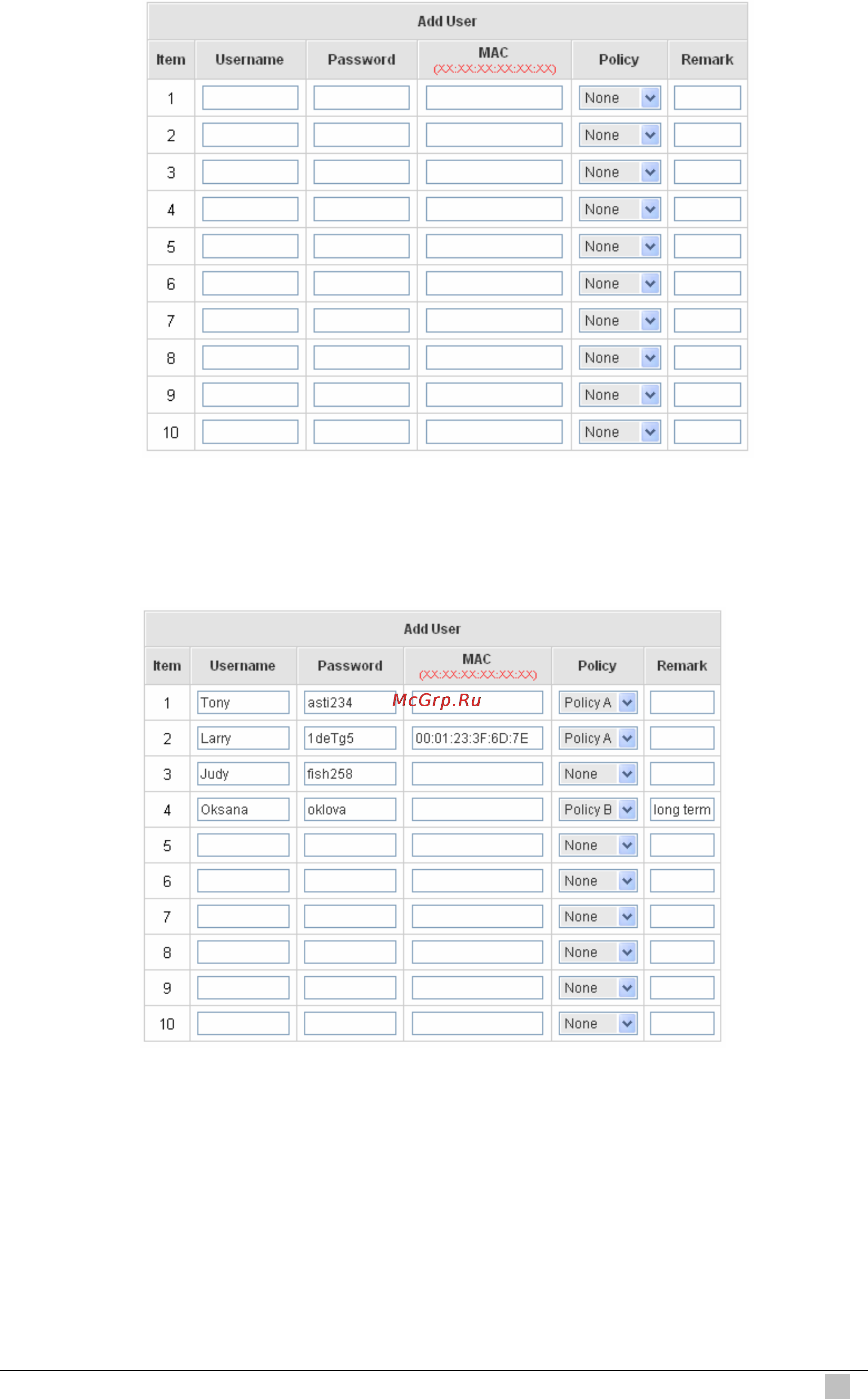Click empty MAC field for item 5 in top table
The image size is (868, 1399).
coord(494,246)
